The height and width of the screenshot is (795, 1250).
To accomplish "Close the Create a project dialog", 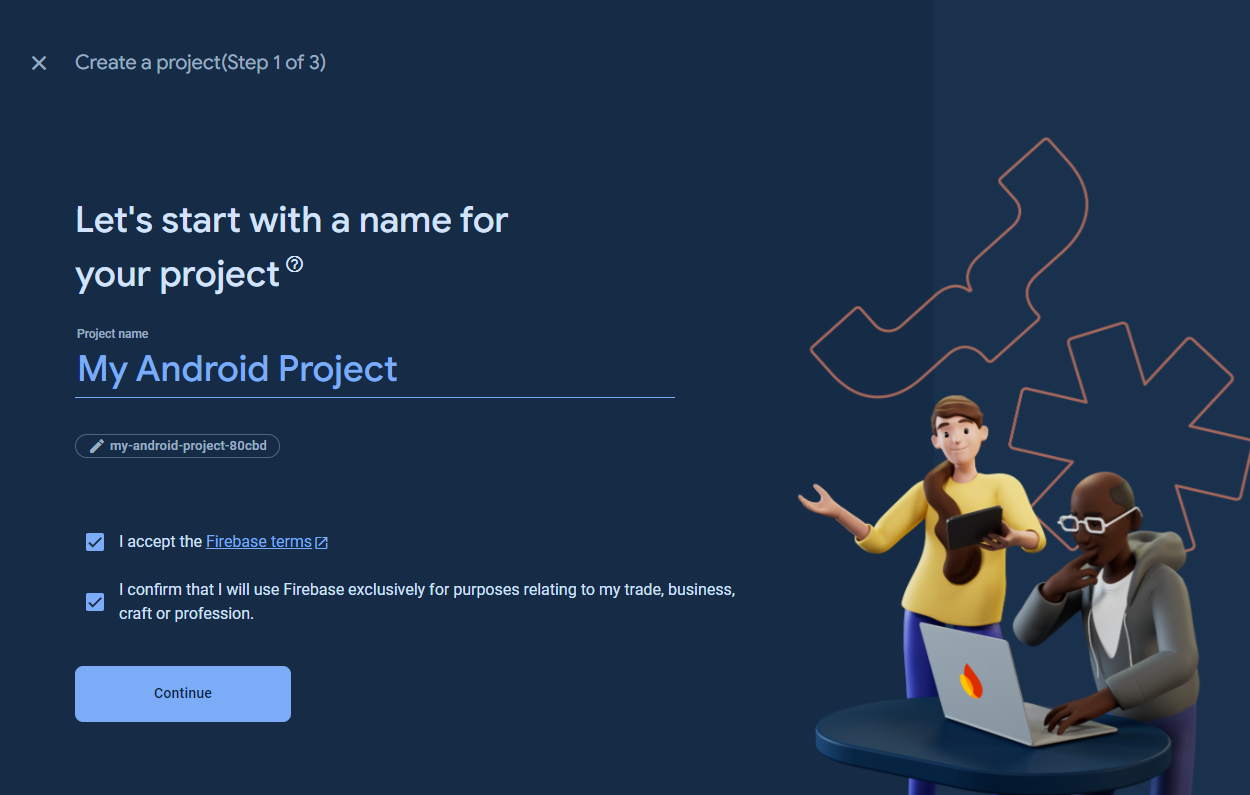I will [39, 63].
